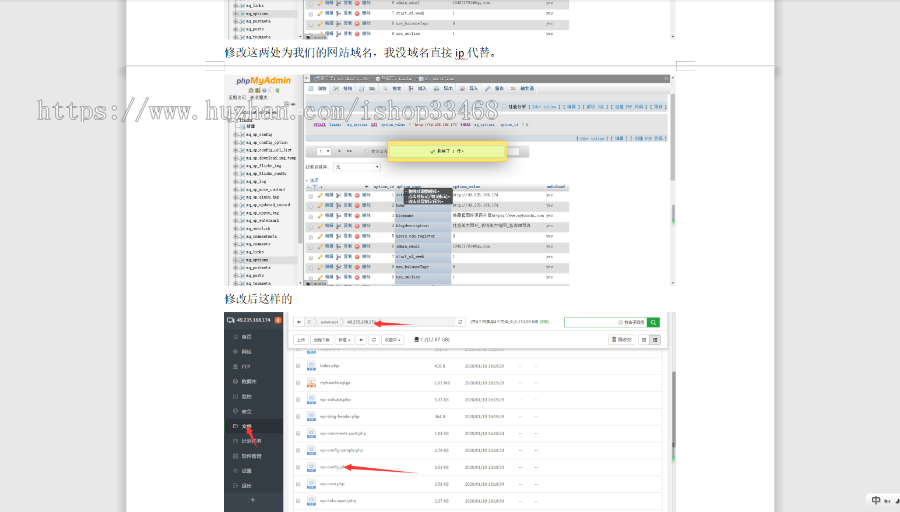Click the phpMyAdmin logo

pos(263,81)
